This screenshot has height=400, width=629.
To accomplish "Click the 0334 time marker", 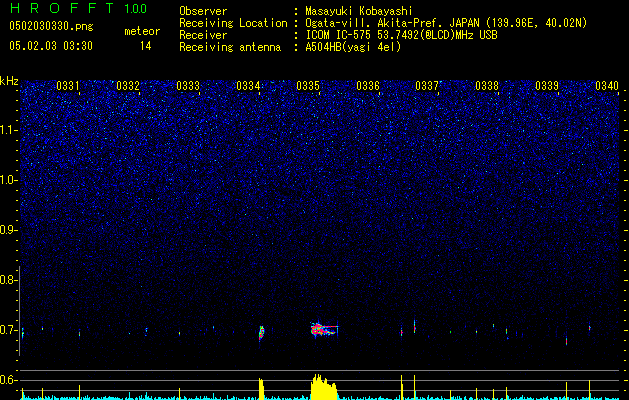I will 248,86.
